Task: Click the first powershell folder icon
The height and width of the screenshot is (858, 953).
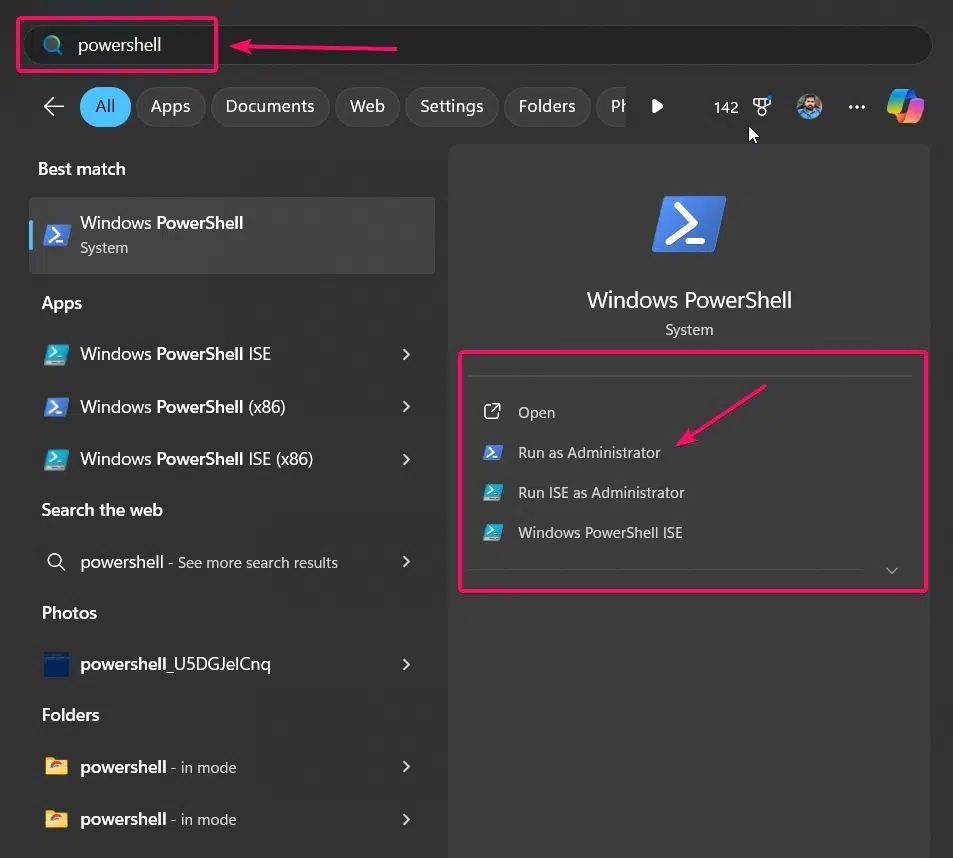Action: click(x=57, y=767)
